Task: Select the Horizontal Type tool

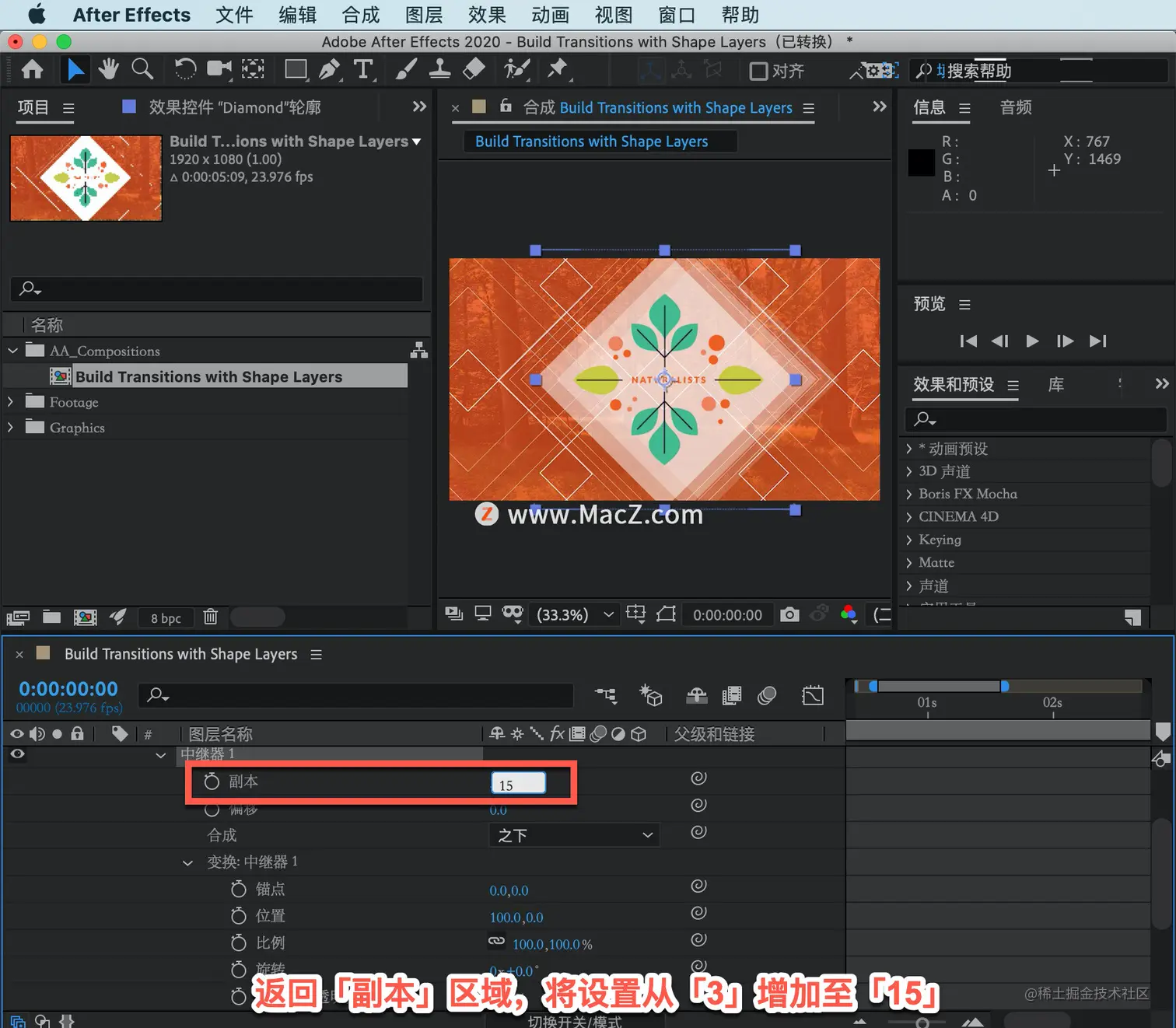Action: [363, 69]
